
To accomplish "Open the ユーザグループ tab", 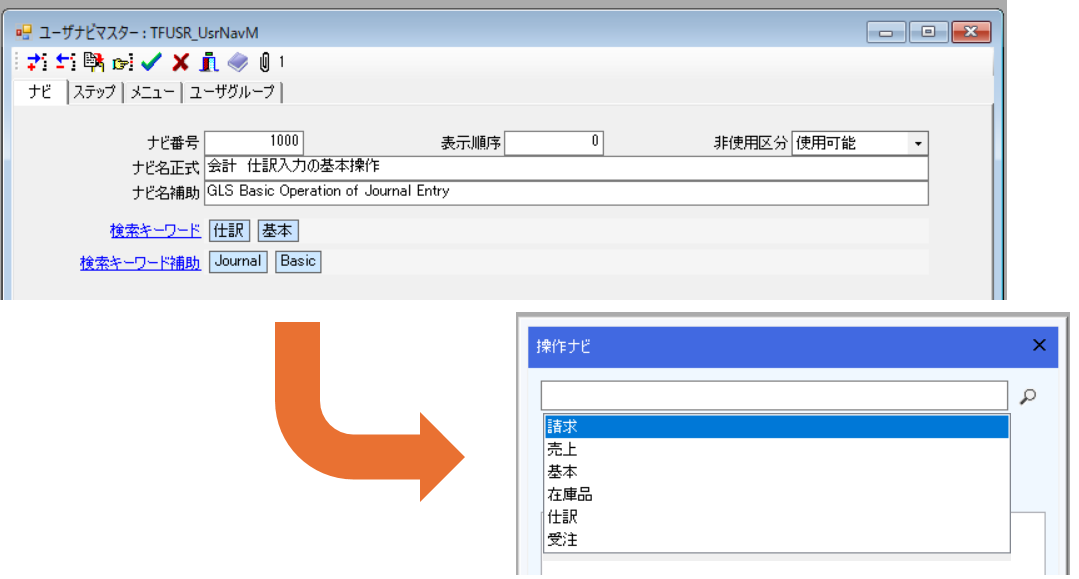I will point(232,93).
